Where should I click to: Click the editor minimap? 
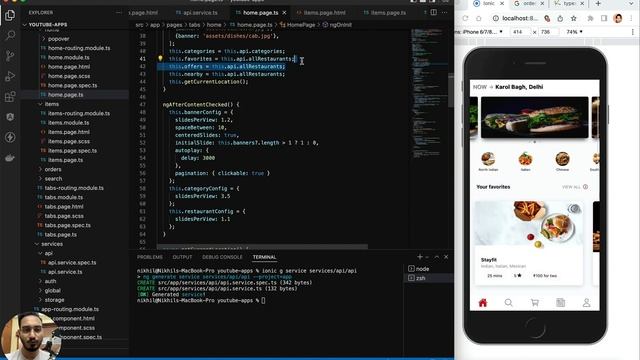[429, 94]
